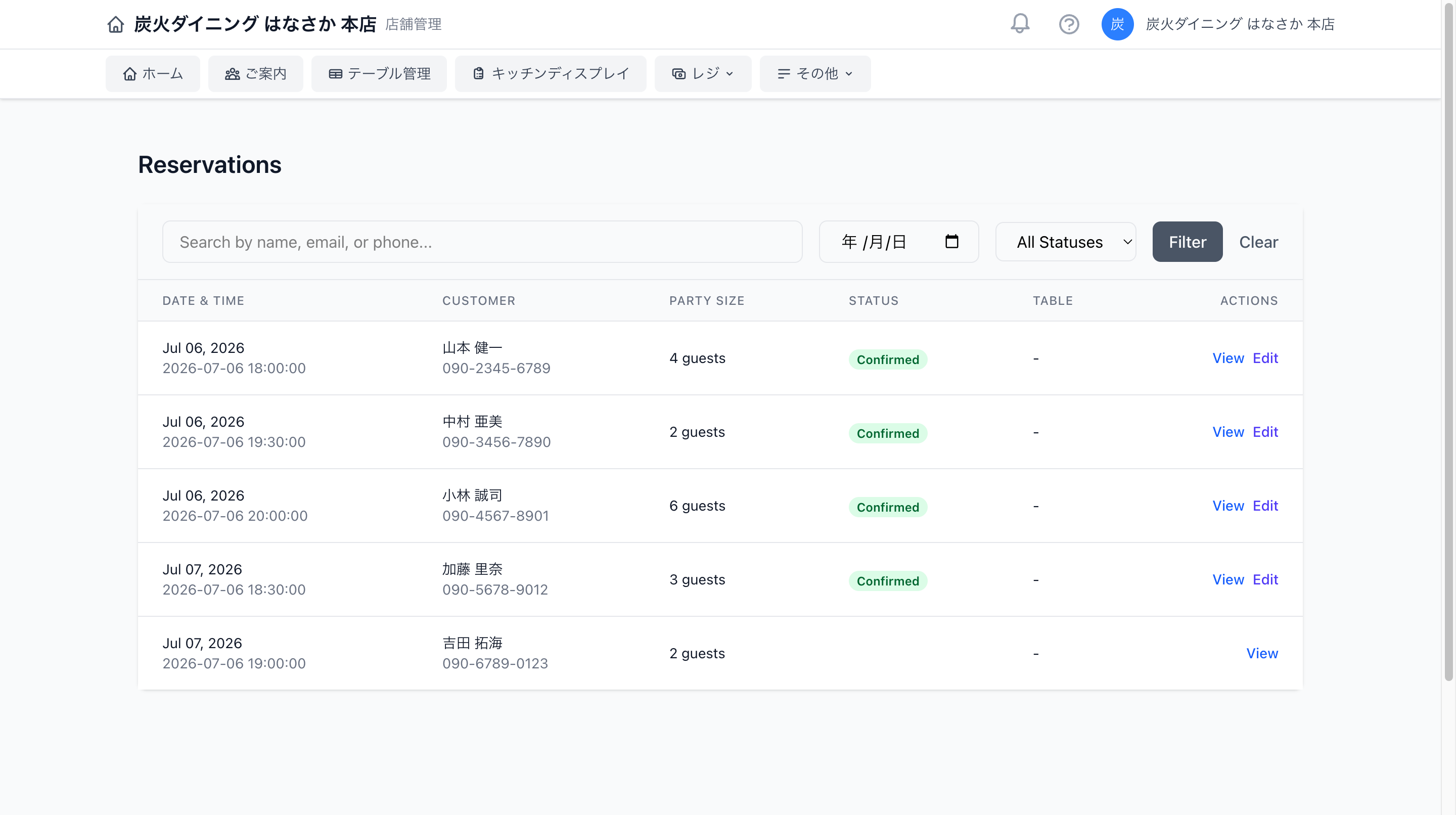Click the Reservations page heading

[210, 164]
